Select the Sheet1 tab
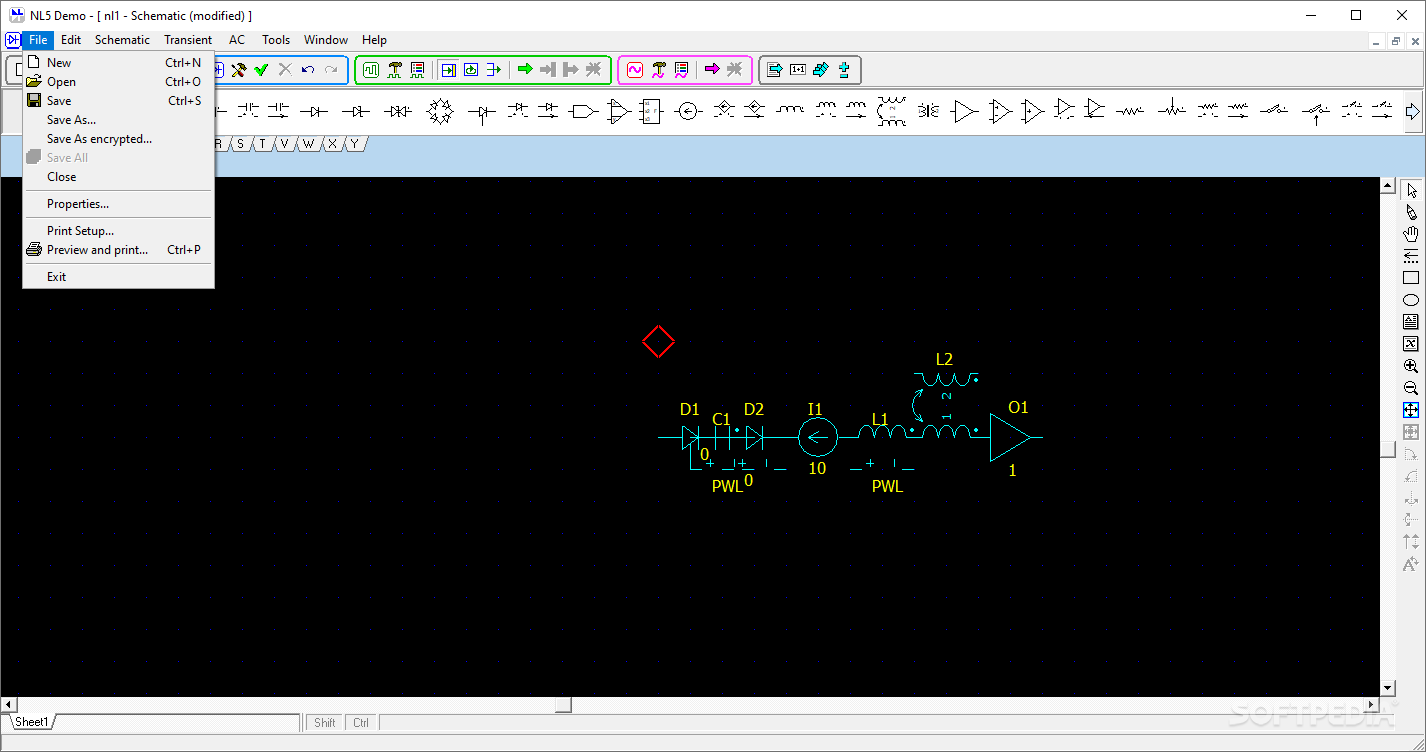 32,722
